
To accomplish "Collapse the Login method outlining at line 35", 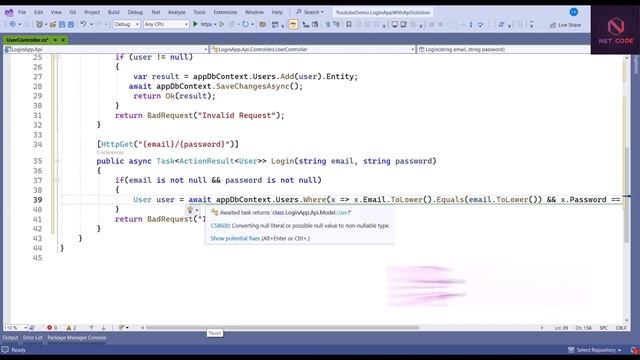I will point(57,161).
